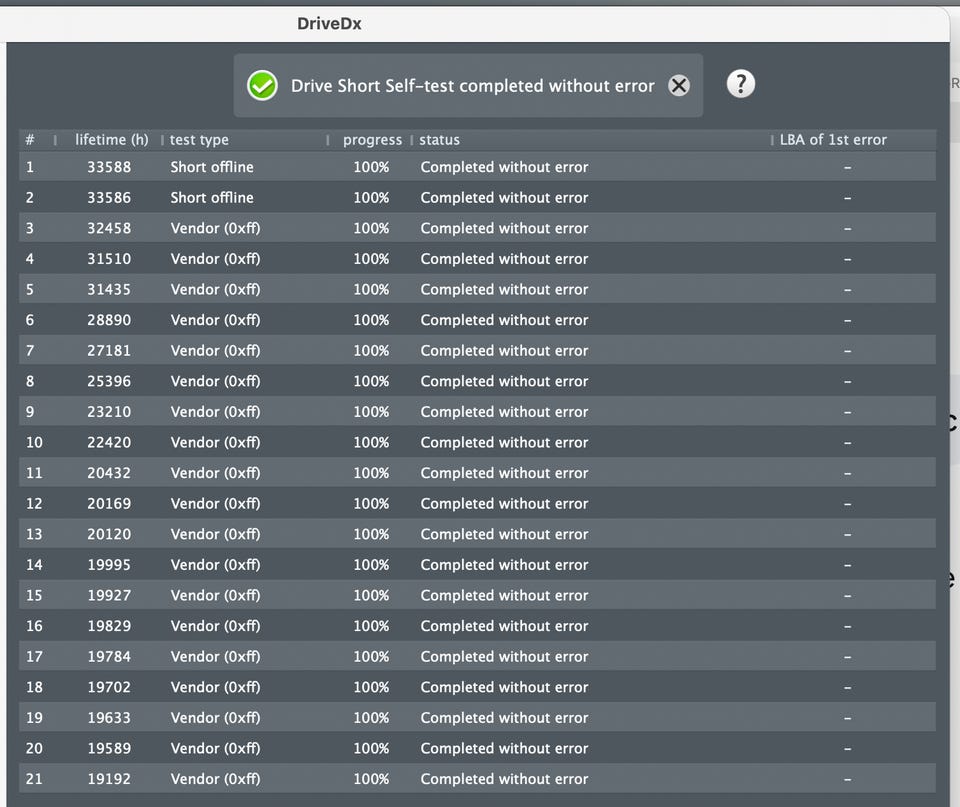Sort by the status column header
The height and width of the screenshot is (807, 960).
439,140
